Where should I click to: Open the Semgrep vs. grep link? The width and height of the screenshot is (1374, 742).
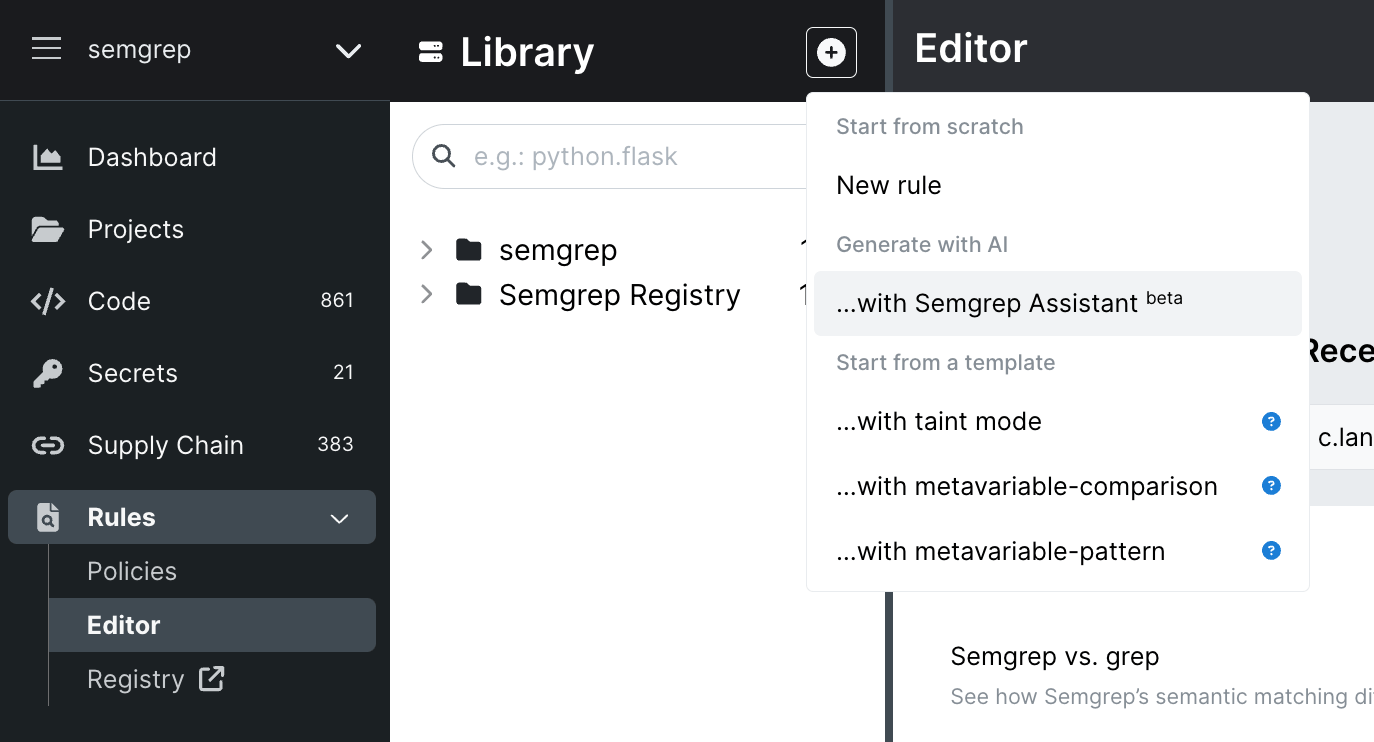coord(1054,656)
